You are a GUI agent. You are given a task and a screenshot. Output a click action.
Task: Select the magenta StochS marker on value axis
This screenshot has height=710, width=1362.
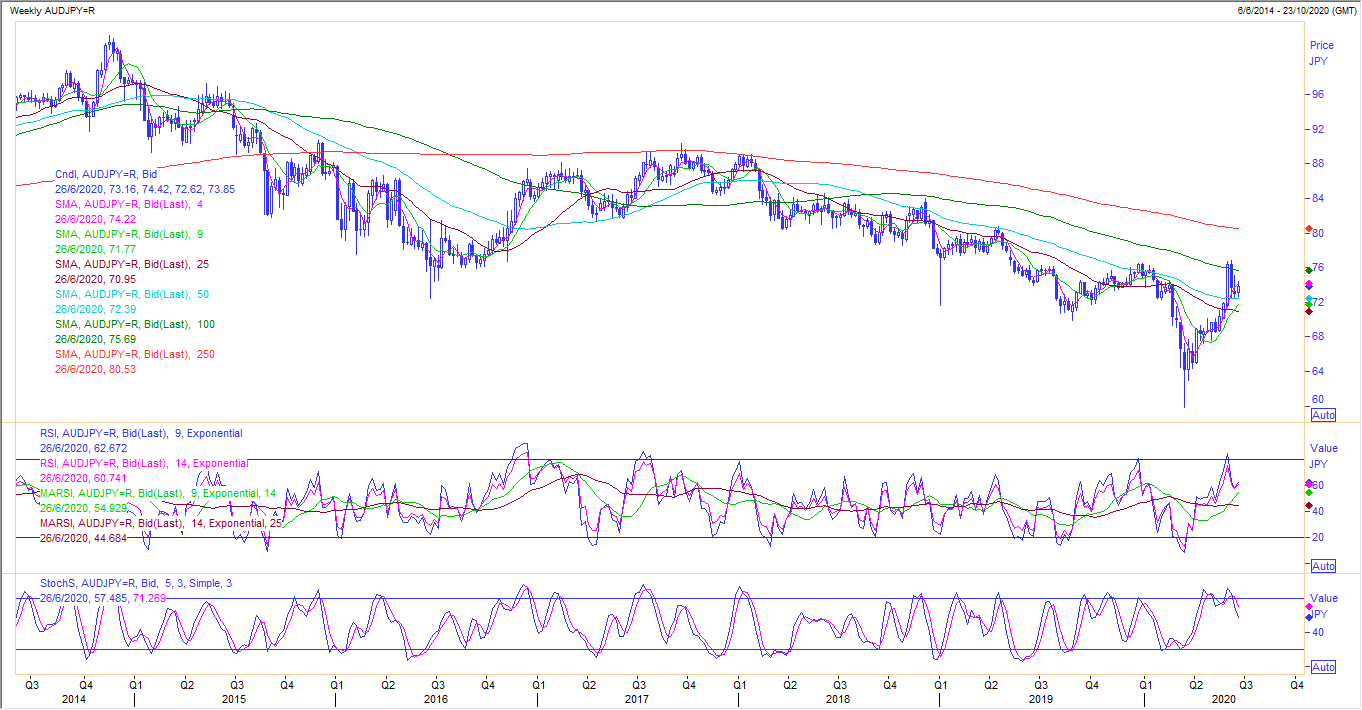pyautogui.click(x=1309, y=608)
